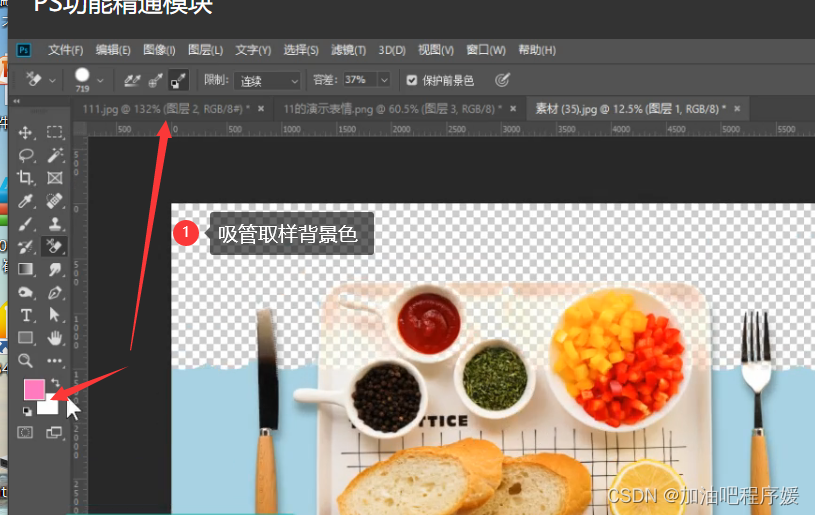Switch to the 11的演示表情.png tab

coord(392,109)
